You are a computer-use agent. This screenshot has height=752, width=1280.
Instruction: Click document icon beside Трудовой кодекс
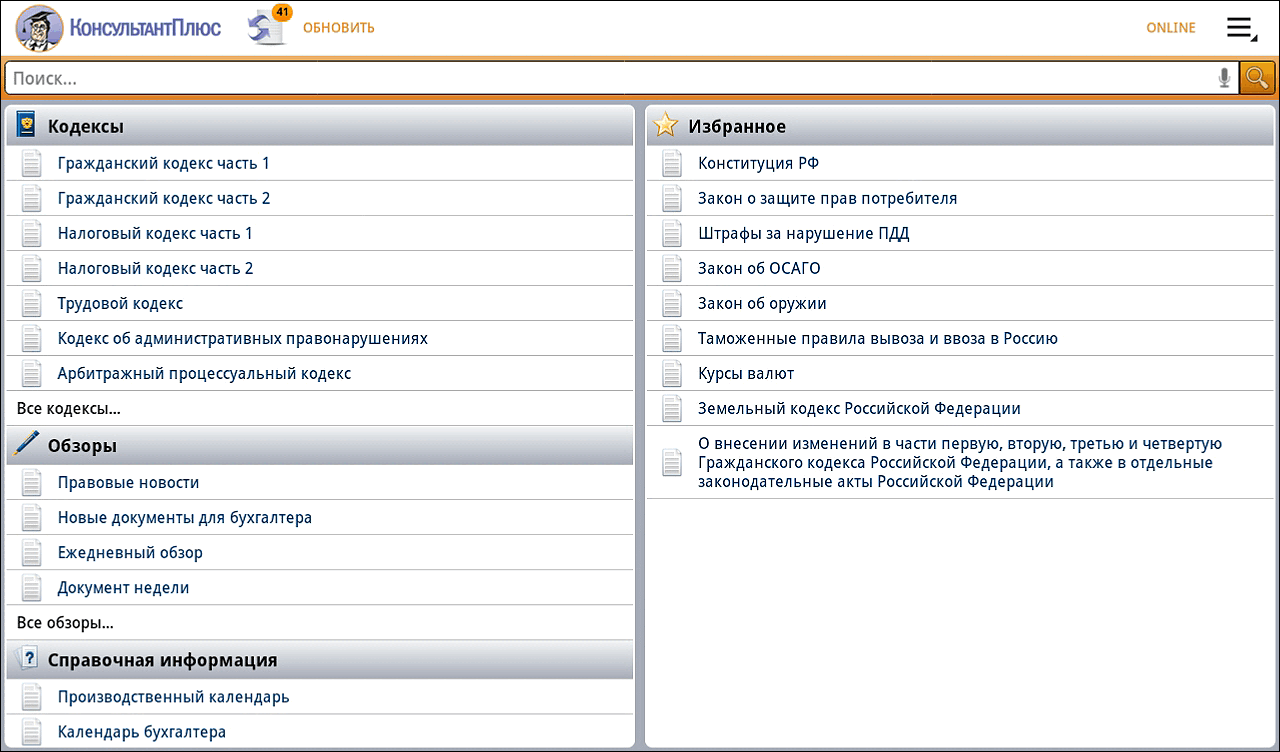click(32, 303)
